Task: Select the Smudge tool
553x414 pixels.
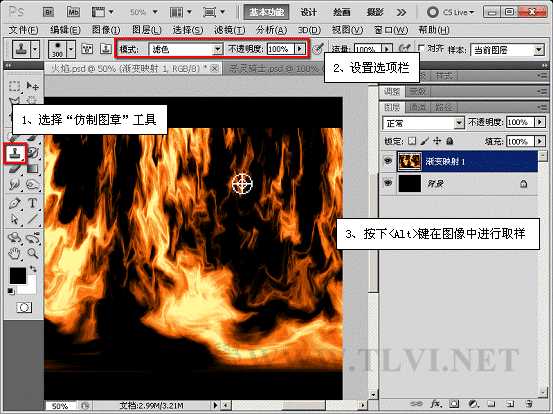Action: (14, 184)
